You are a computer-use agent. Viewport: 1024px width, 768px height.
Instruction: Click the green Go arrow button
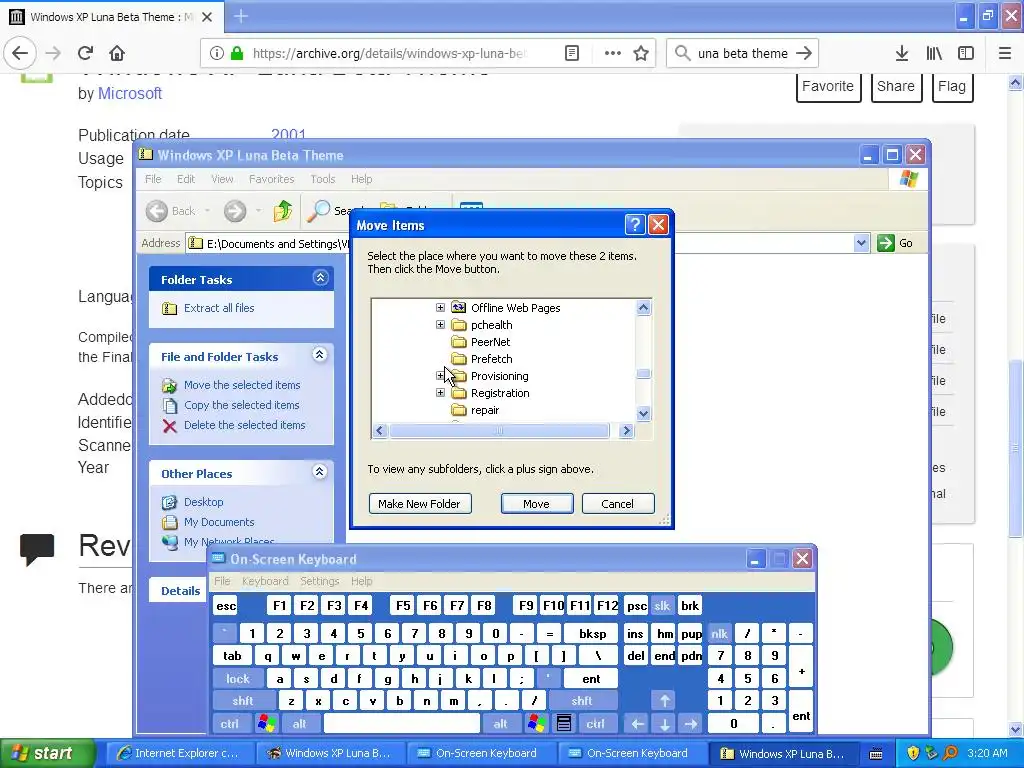[886, 243]
